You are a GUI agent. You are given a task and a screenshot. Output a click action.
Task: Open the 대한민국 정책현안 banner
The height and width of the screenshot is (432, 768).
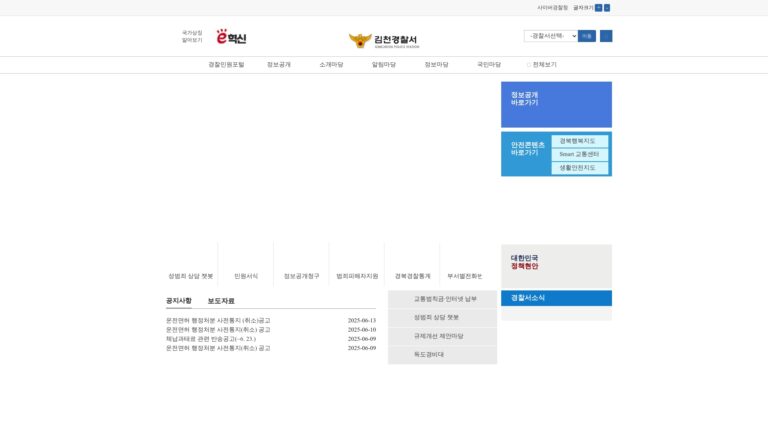pyautogui.click(x=556, y=266)
